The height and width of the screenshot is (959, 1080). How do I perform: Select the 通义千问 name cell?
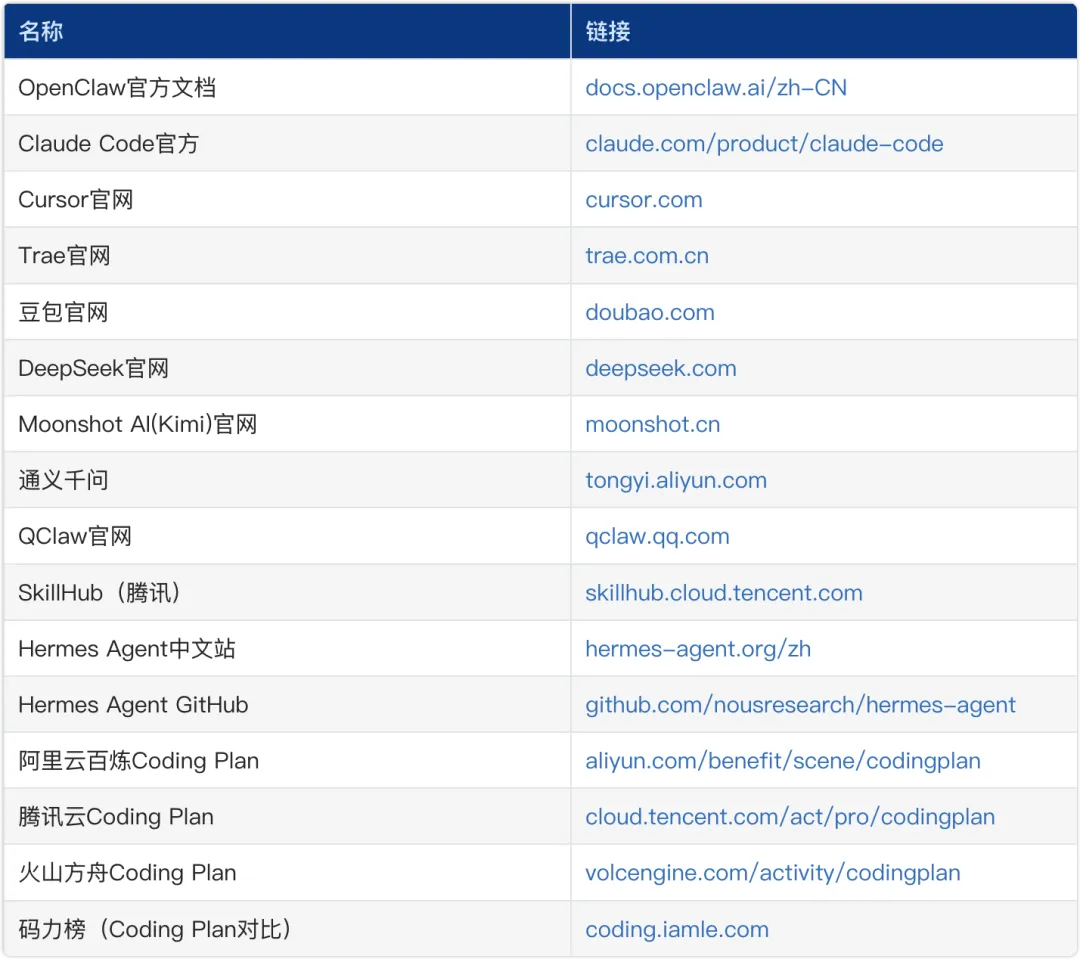tap(287, 480)
